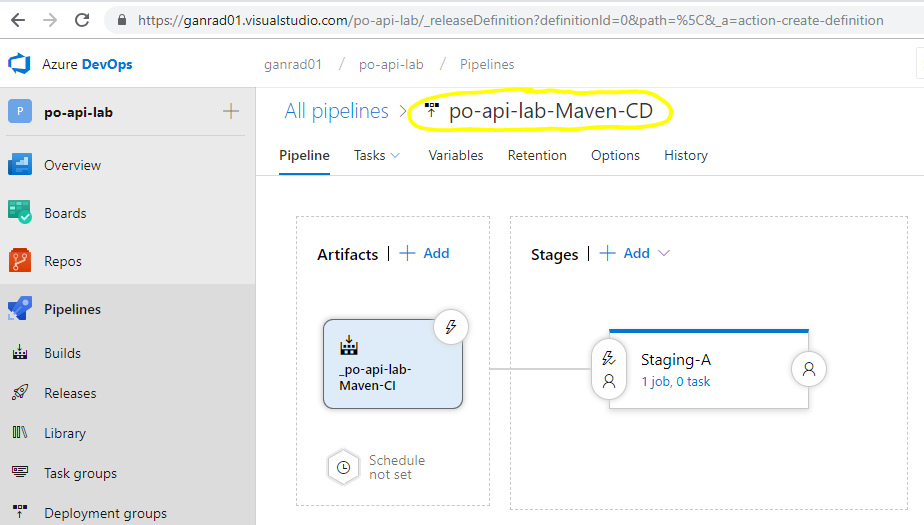This screenshot has height=525, width=924.
Task: Add a new artifact
Action: point(425,253)
